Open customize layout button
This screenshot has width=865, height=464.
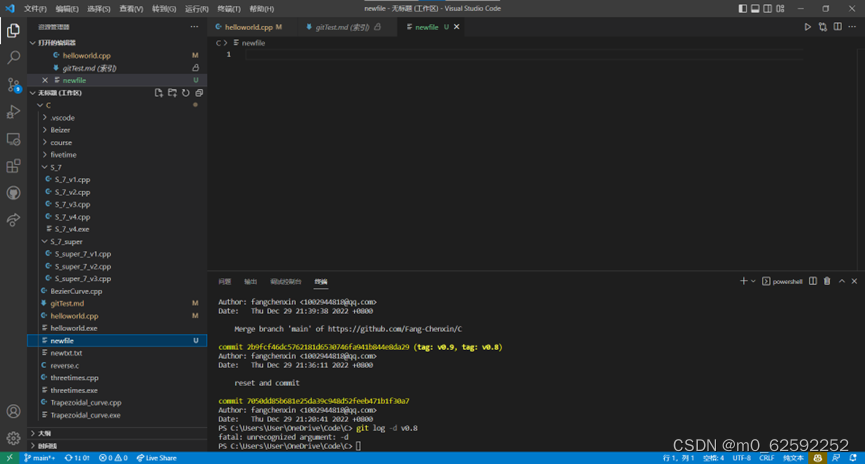click(x=780, y=8)
